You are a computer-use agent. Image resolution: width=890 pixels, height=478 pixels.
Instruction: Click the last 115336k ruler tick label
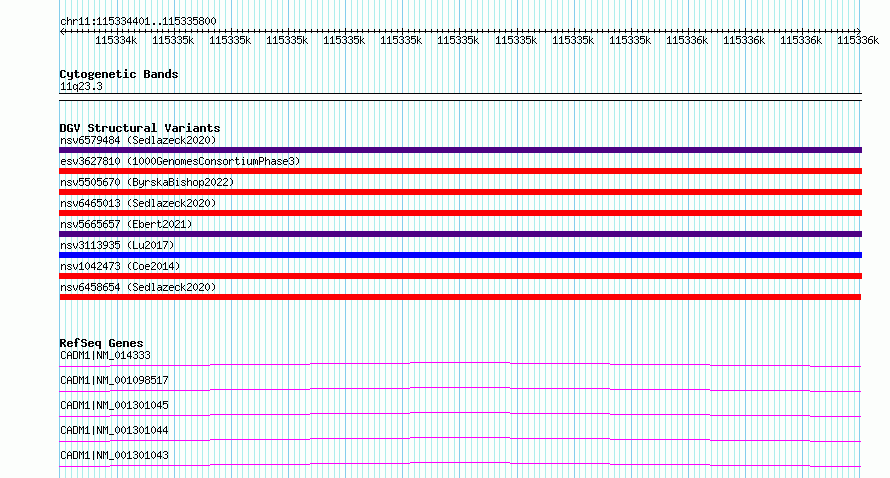858,40
